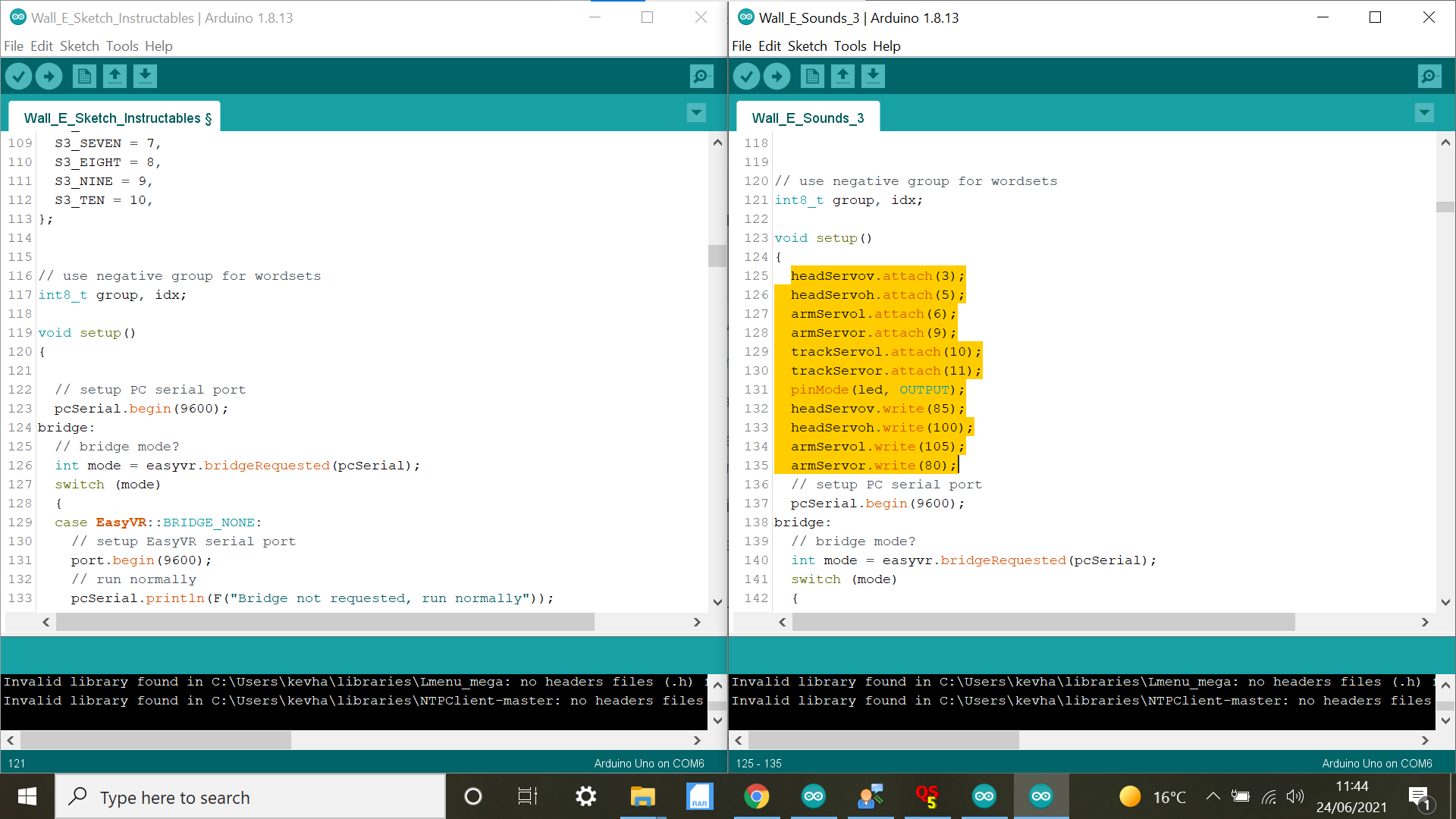Click Upload arrow in Wall_E_Sounds_3 window

tap(777, 76)
